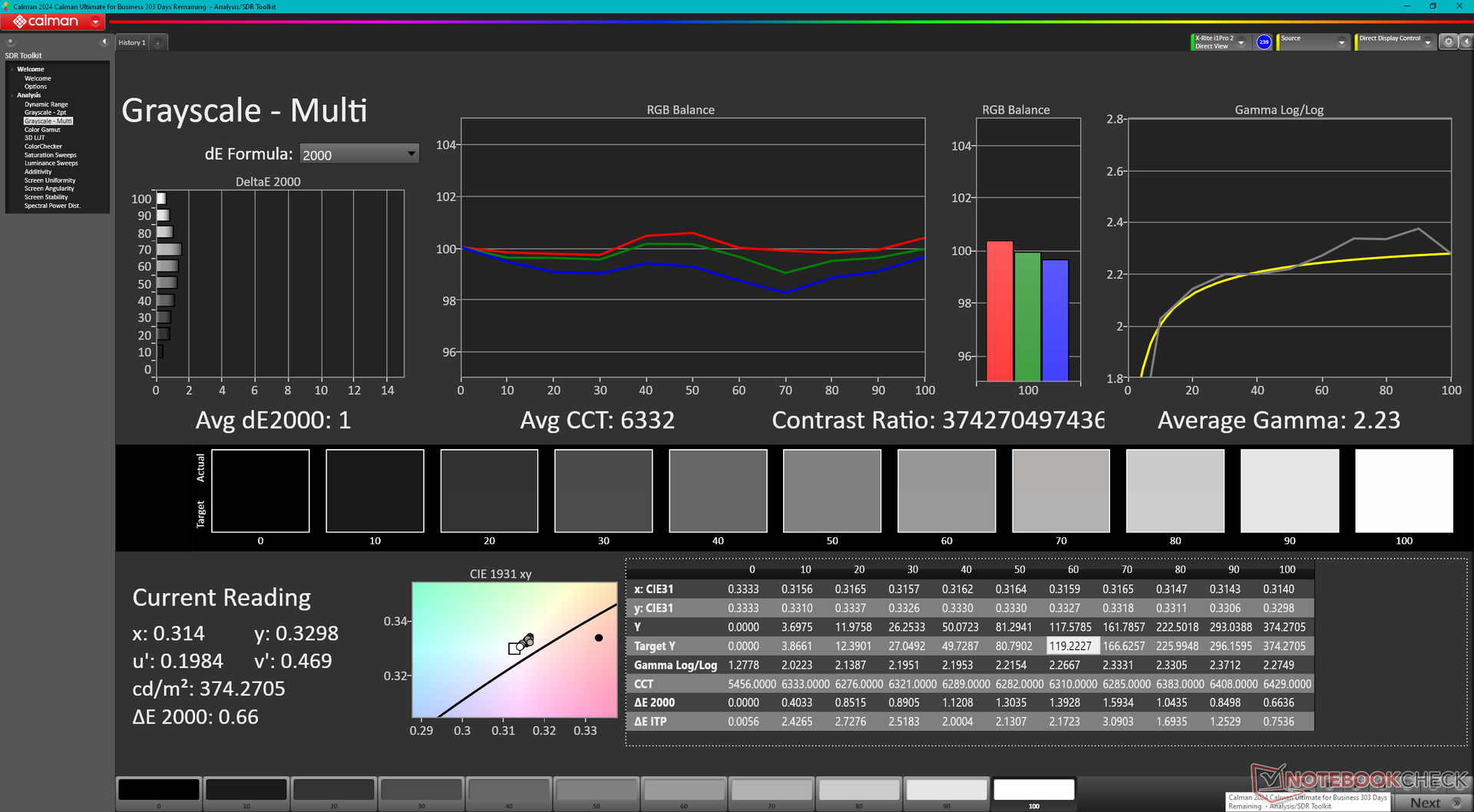Expand the Calman menu dropdown arrow

coord(95,21)
